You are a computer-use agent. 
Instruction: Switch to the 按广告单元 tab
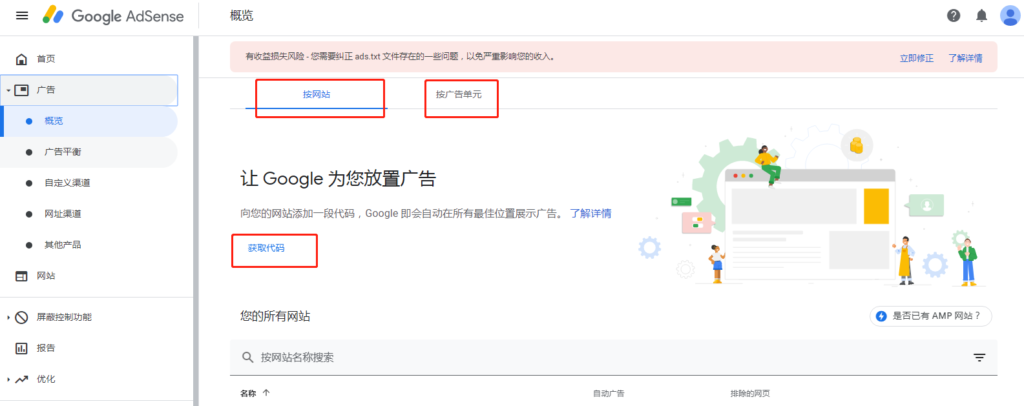tap(459, 94)
